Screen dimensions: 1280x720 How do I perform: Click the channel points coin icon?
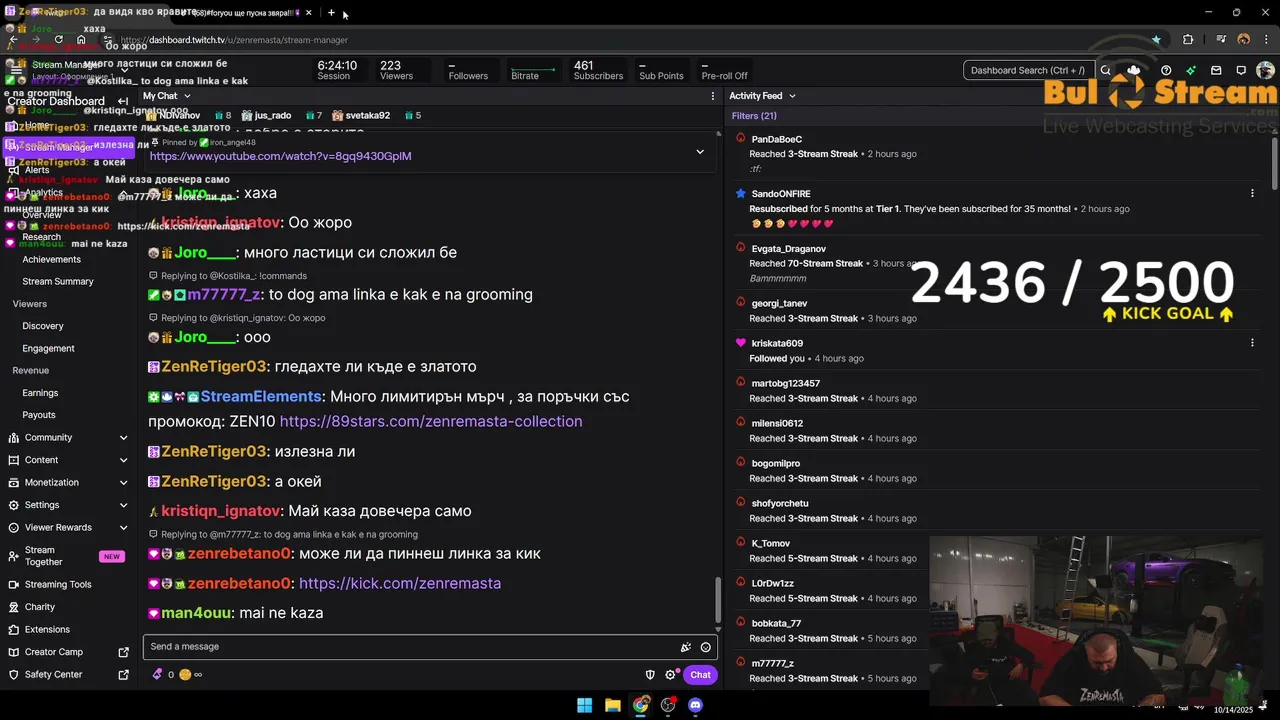point(185,675)
